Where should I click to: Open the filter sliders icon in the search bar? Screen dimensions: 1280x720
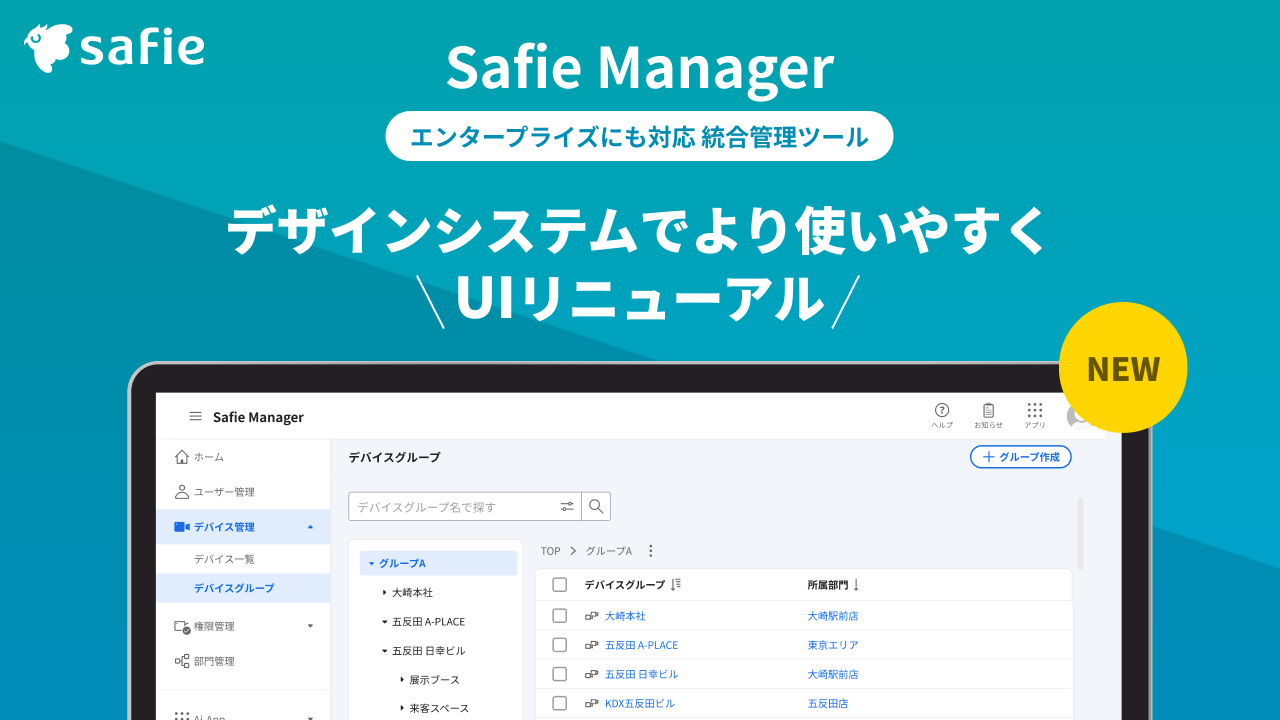567,506
